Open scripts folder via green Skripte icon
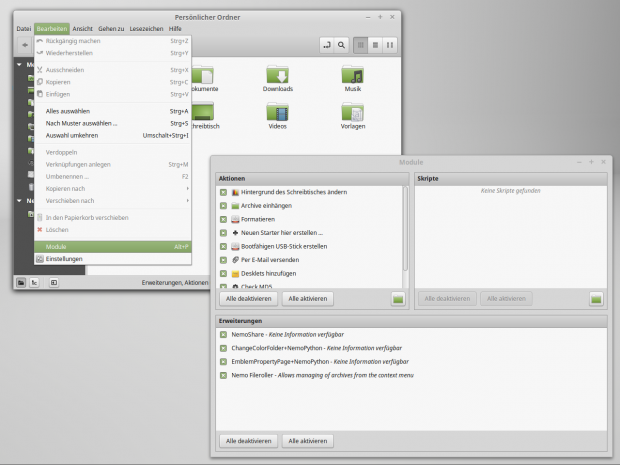 click(596, 298)
